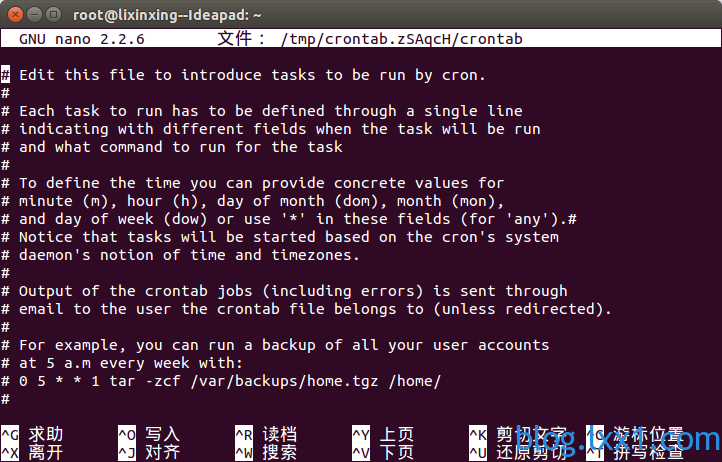This screenshot has width=722, height=462.
Task: Minimize the terminal window
Action: point(35,15)
